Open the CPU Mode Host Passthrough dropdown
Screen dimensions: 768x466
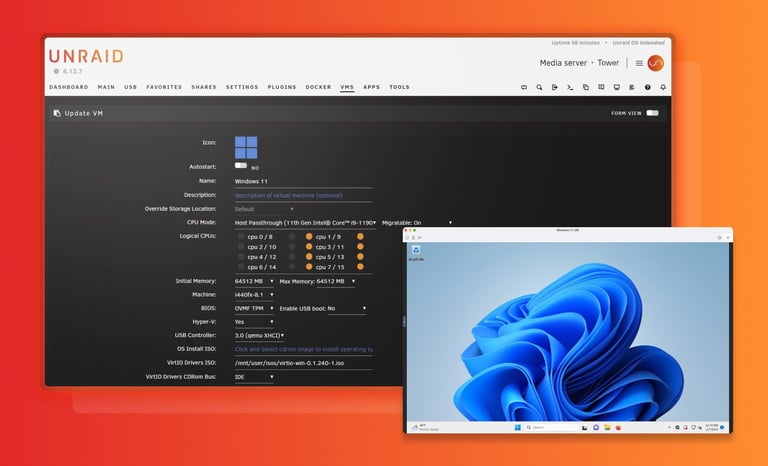click(305, 223)
